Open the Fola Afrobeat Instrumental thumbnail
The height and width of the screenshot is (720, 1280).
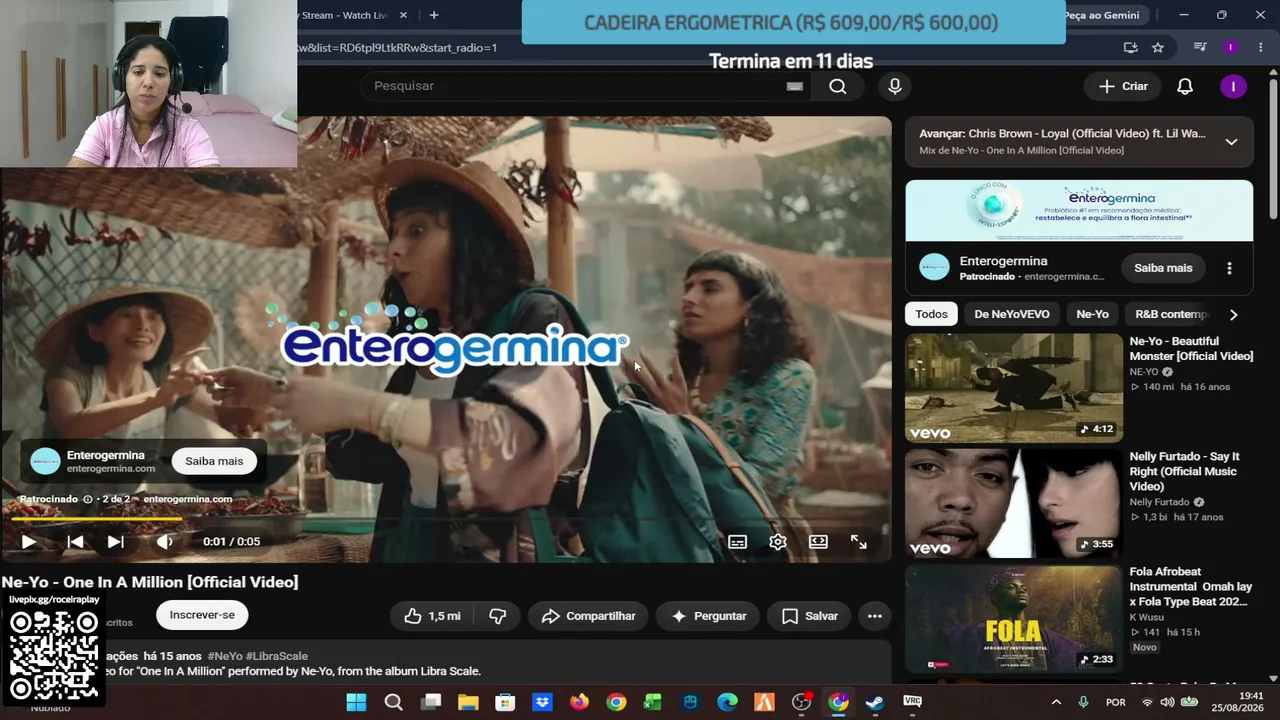1014,619
